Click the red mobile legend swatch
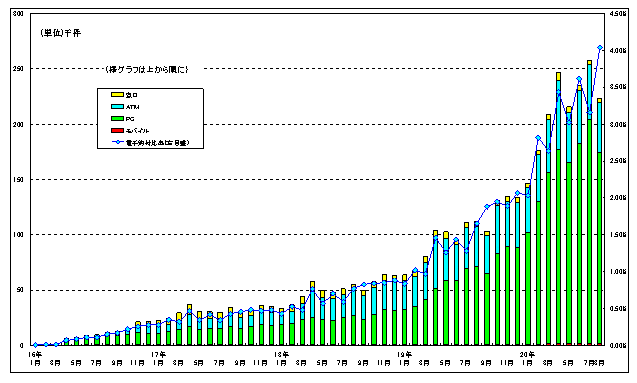The image size is (637, 383). (x=117, y=130)
